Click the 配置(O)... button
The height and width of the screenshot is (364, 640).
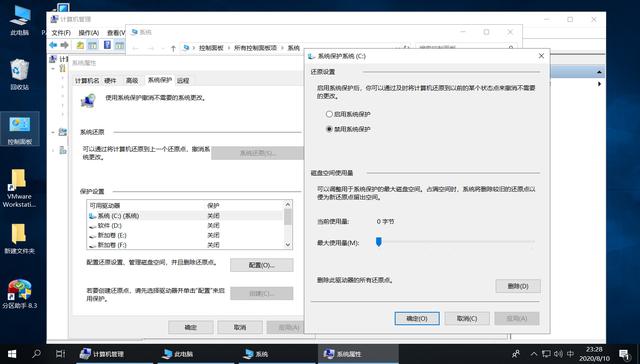[x=262, y=265]
